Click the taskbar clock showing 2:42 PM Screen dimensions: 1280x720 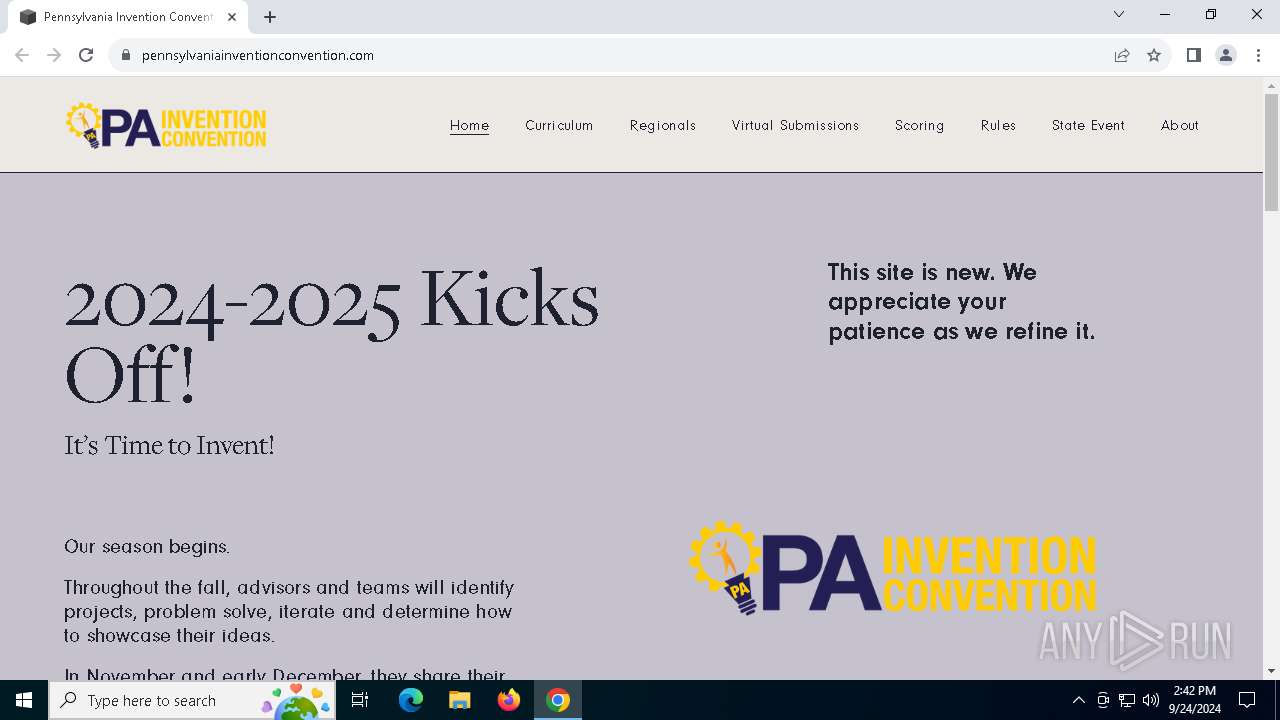point(1194,700)
